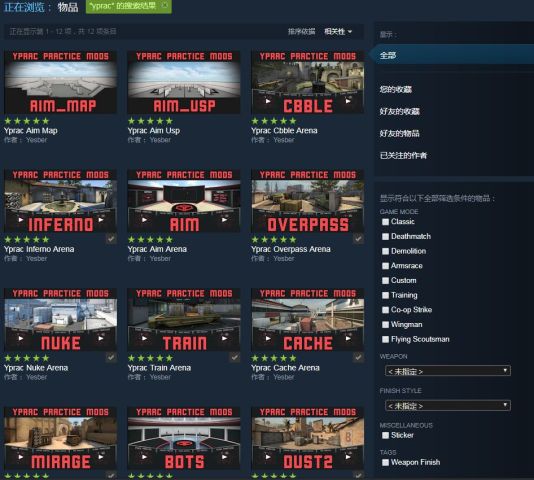Click the Yprac Train Arena title link
Image resolution: width=534 pixels, height=480 pixels.
coord(159,368)
